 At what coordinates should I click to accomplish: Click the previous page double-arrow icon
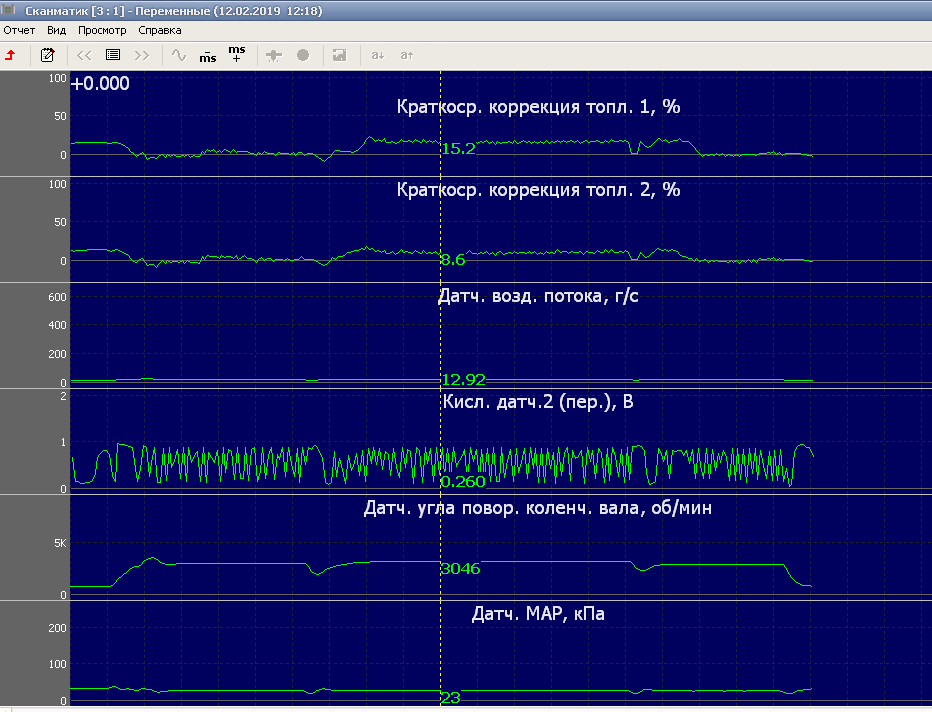coord(84,55)
